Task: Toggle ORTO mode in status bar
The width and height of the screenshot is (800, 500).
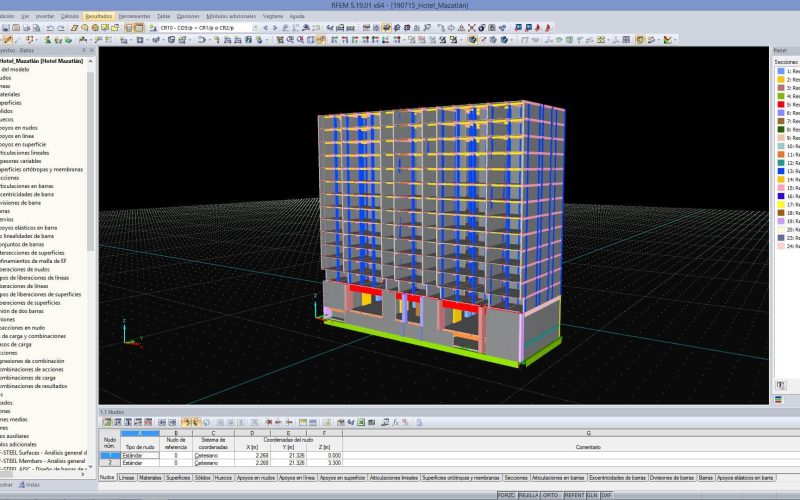Action: pos(550,495)
